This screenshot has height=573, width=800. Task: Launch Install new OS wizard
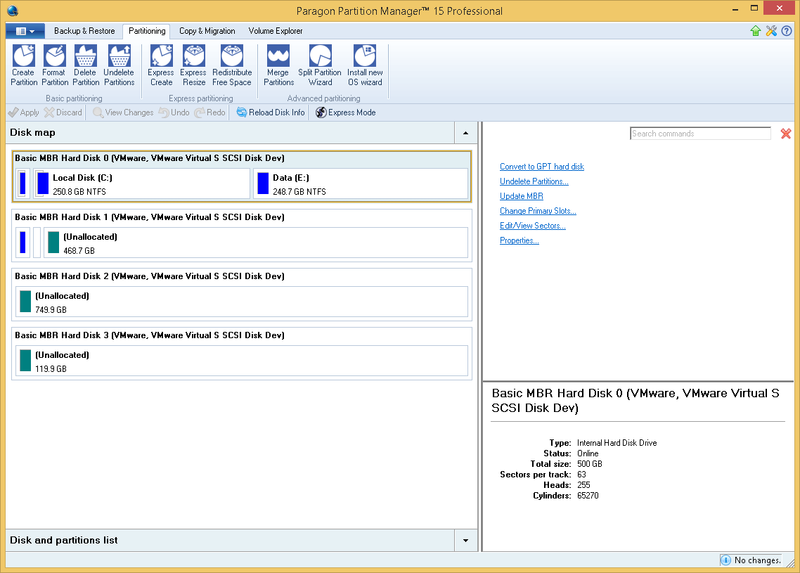point(365,65)
